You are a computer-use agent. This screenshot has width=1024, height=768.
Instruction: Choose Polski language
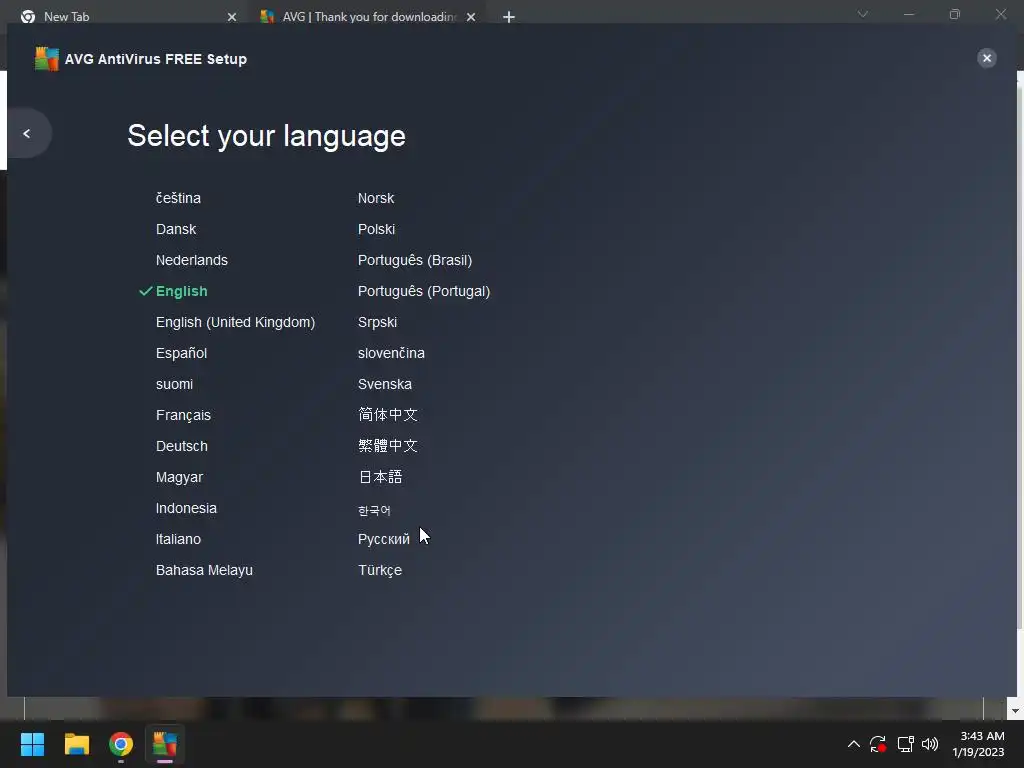[376, 229]
